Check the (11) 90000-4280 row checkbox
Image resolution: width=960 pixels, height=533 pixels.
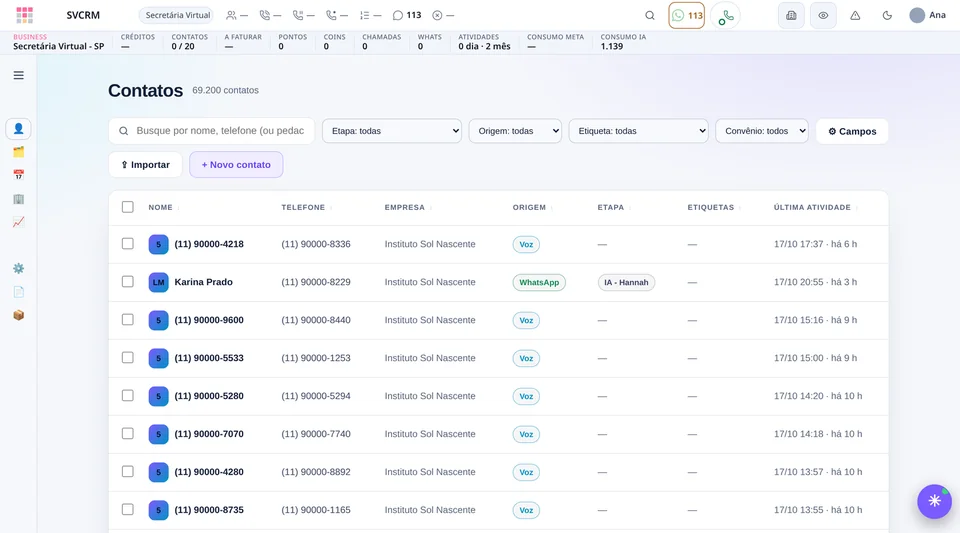(x=127, y=471)
